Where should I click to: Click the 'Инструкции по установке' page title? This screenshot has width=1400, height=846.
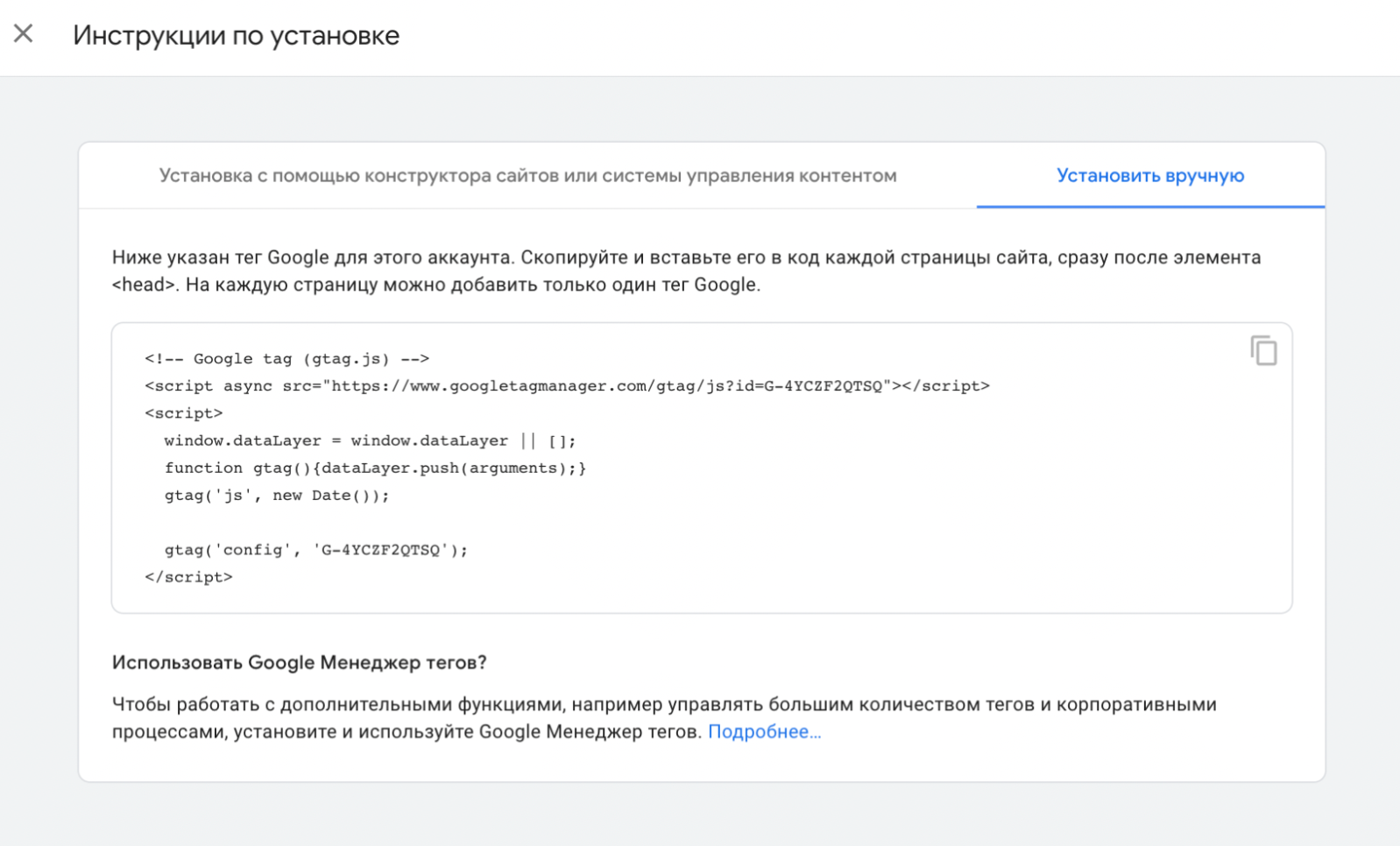(x=236, y=36)
